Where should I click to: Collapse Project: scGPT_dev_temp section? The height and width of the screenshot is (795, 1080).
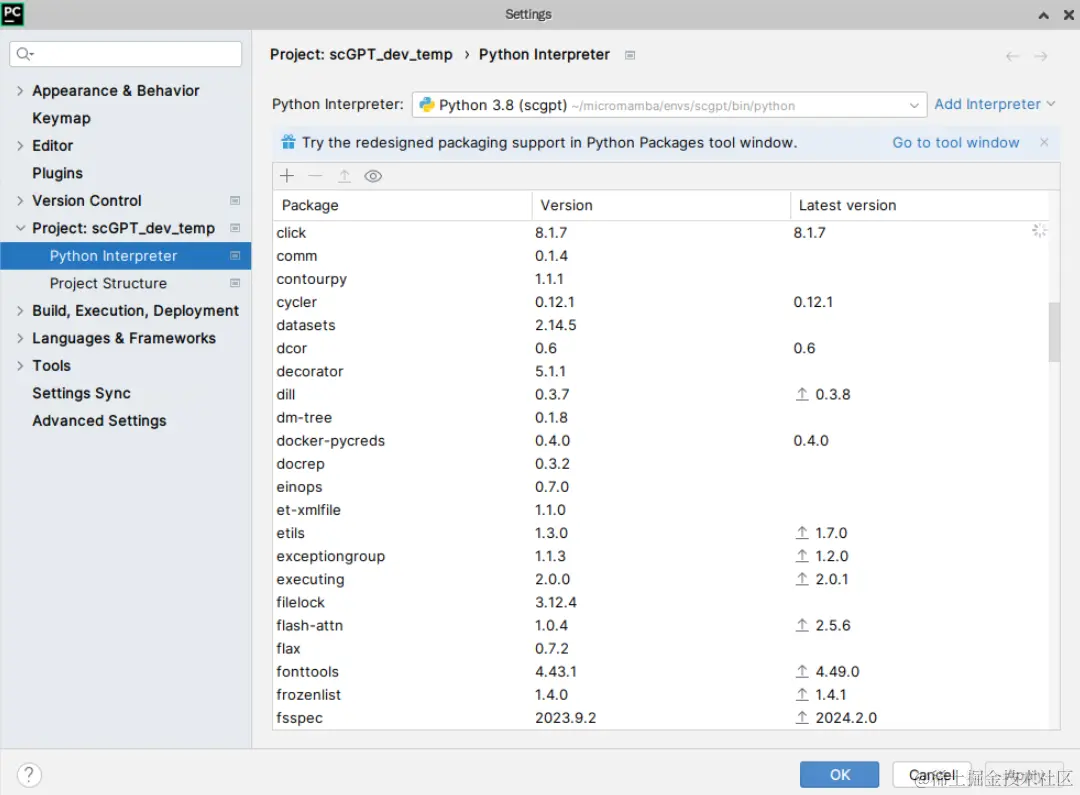click(20, 228)
